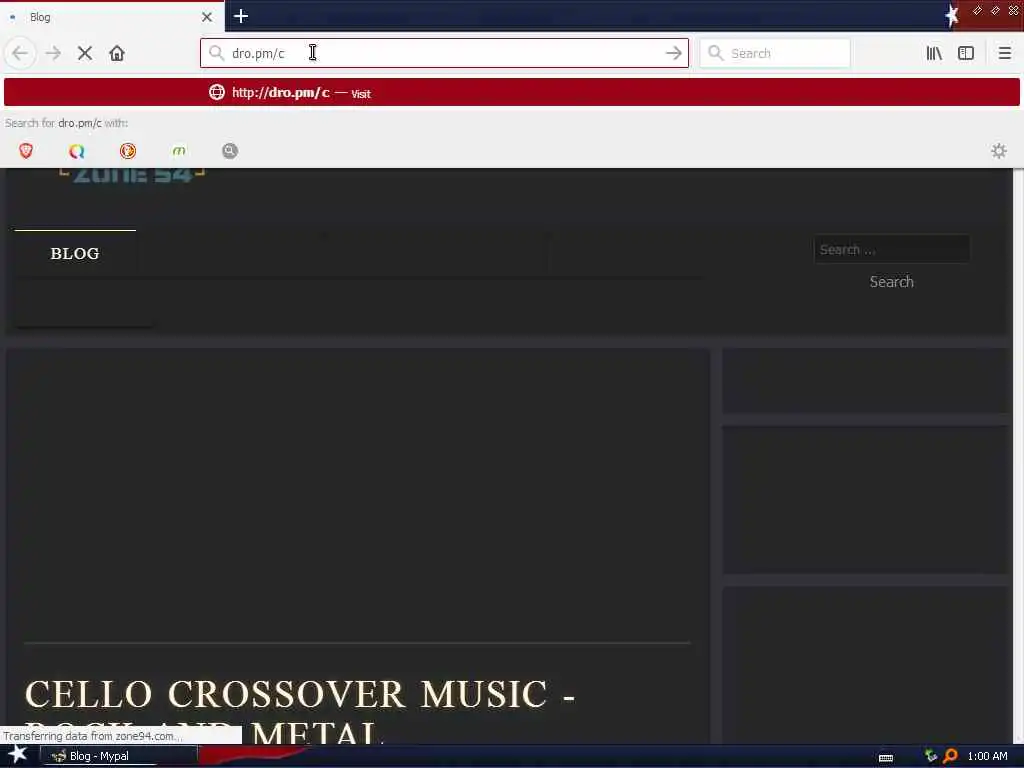Screen dimensions: 1024x768
Task: Go forward using the forward arrow
Action: [54, 53]
